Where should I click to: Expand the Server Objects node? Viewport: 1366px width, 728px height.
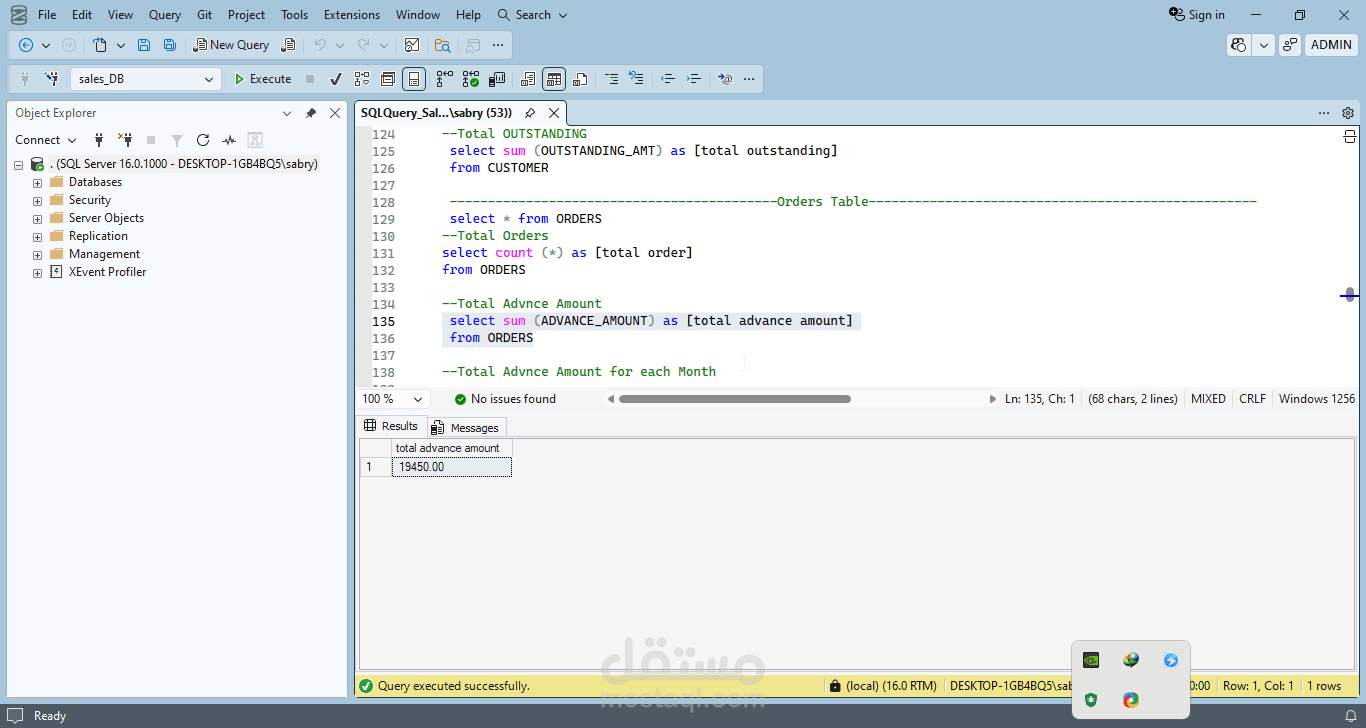point(38,219)
